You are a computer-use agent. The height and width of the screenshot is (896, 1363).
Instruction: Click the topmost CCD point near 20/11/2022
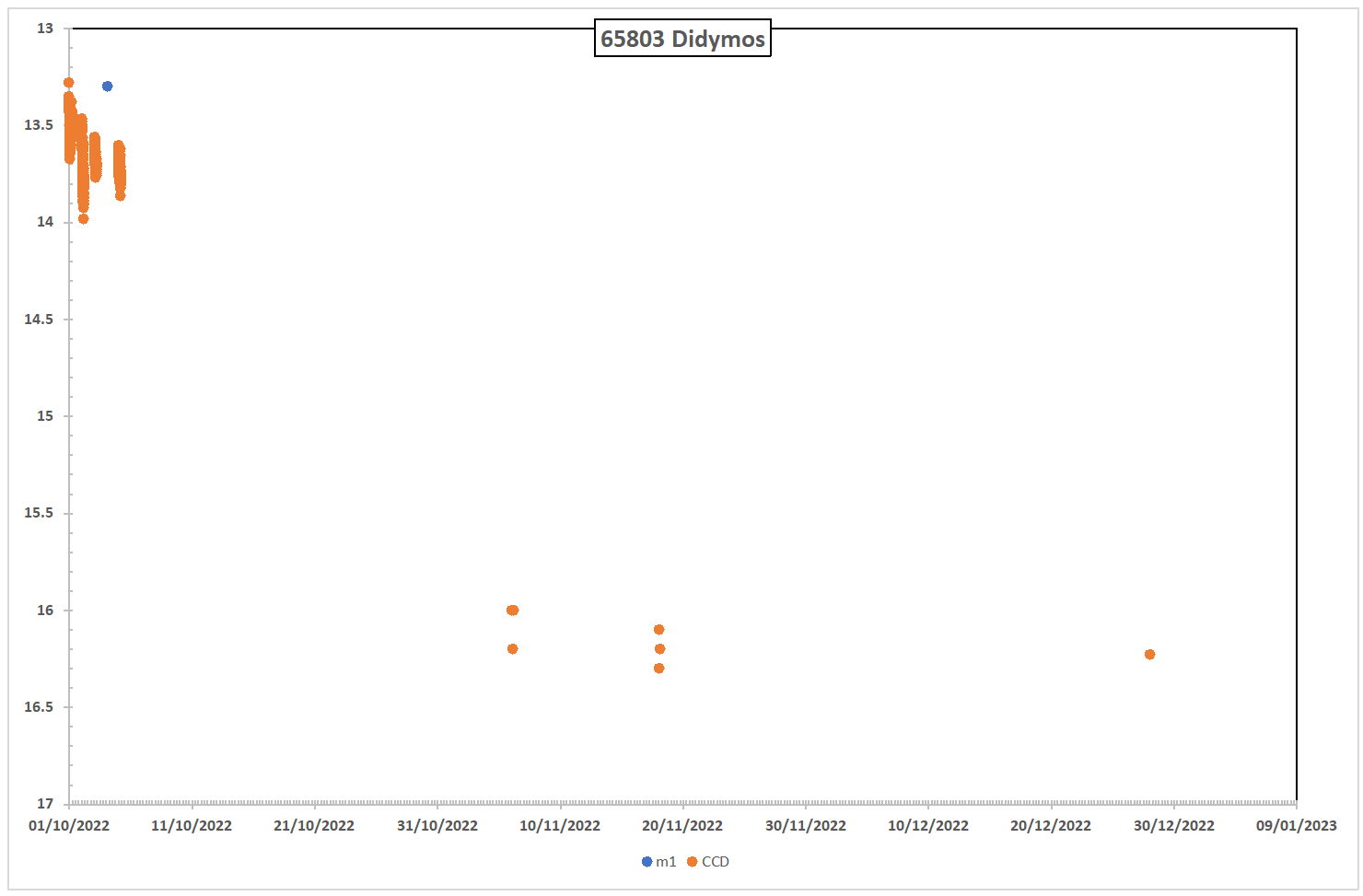658,630
